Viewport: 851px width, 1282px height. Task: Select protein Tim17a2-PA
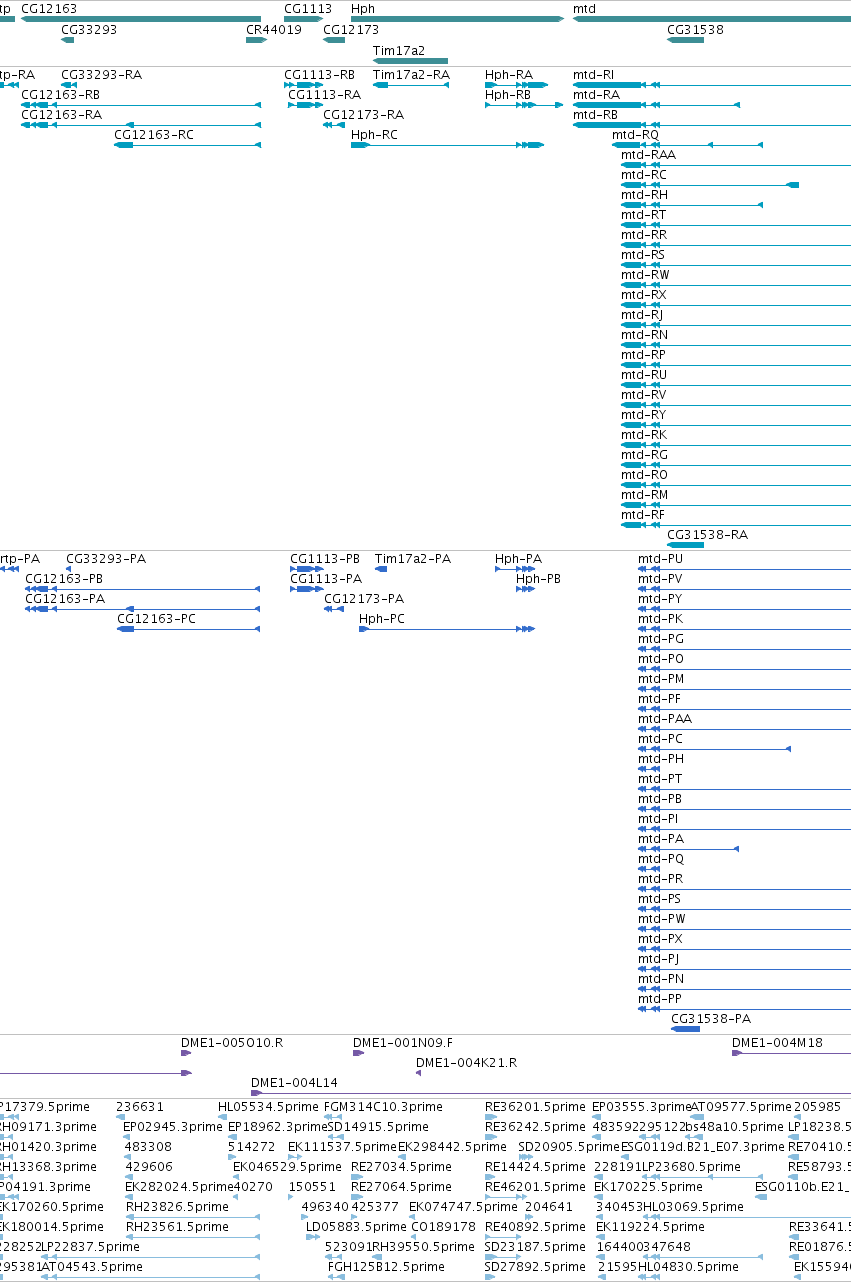click(x=413, y=559)
